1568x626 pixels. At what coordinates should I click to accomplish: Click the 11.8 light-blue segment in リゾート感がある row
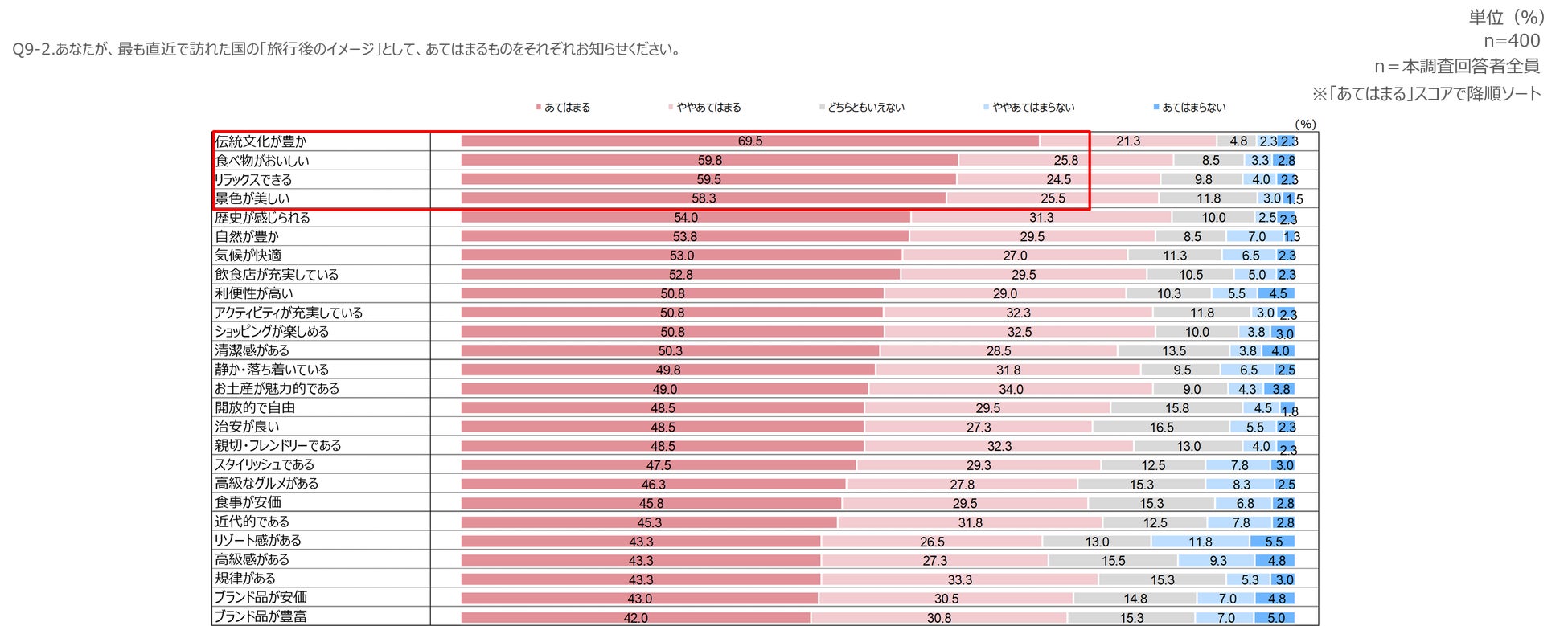[1200, 542]
